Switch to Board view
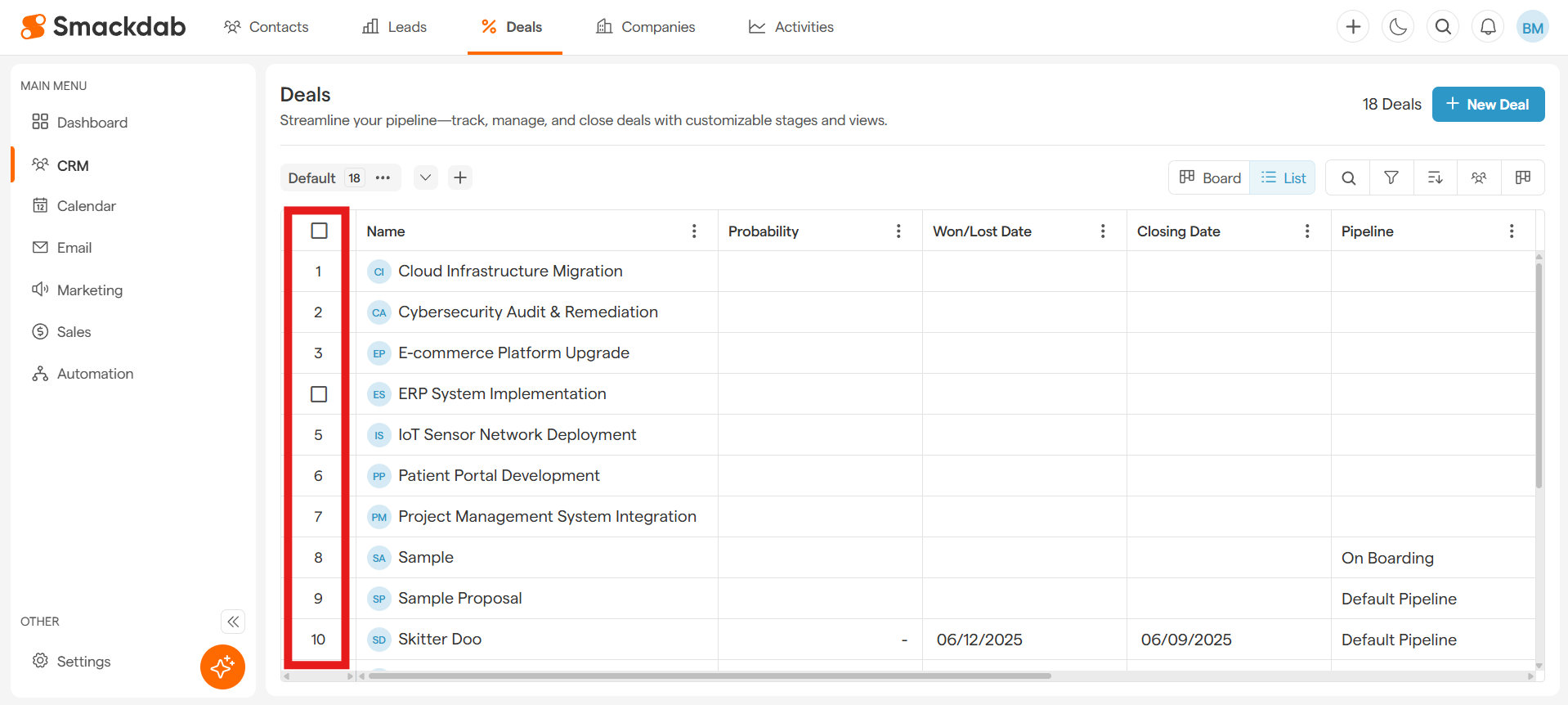Viewport: 1568px width, 705px height. coord(1210,177)
